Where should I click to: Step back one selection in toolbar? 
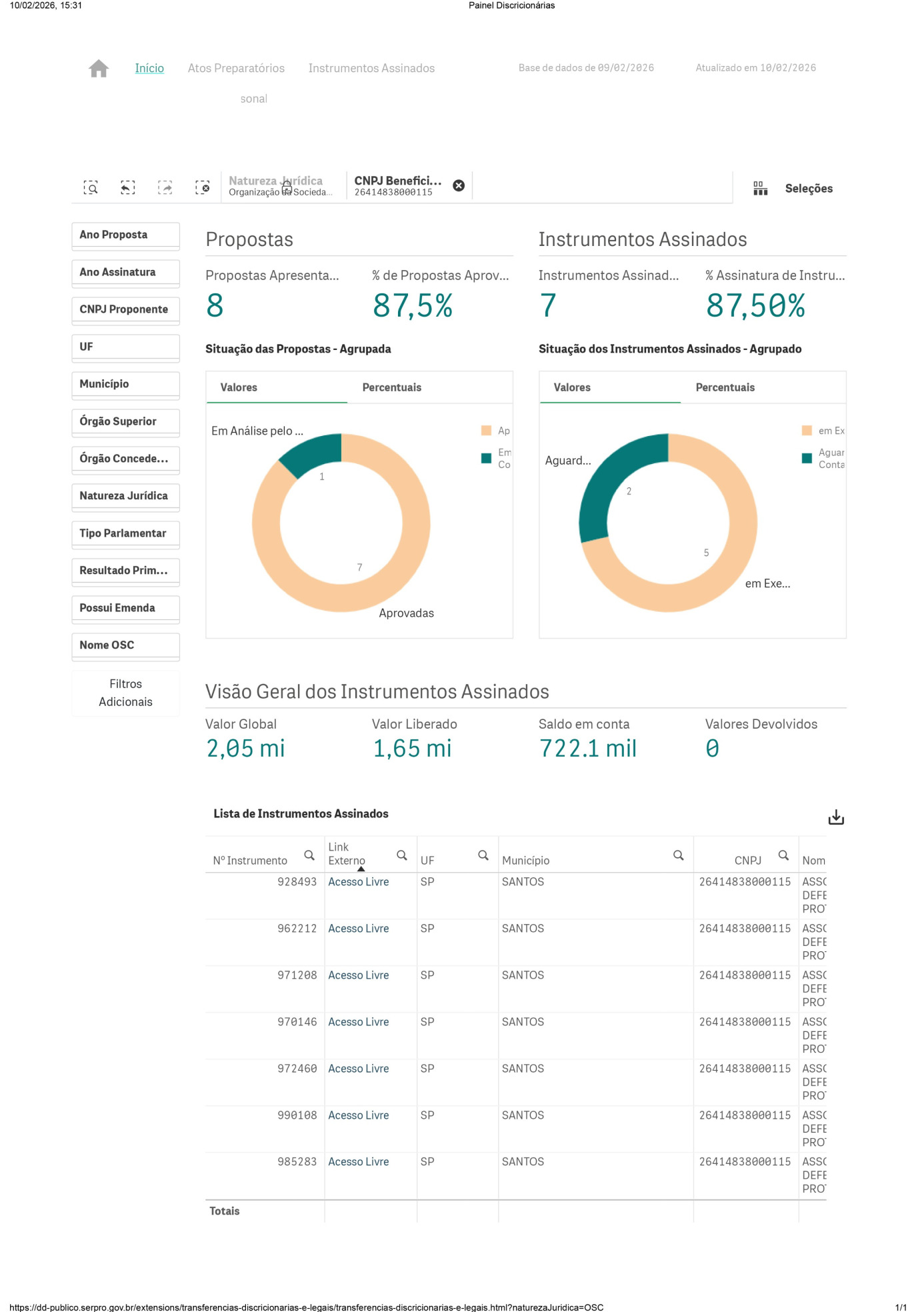point(128,188)
